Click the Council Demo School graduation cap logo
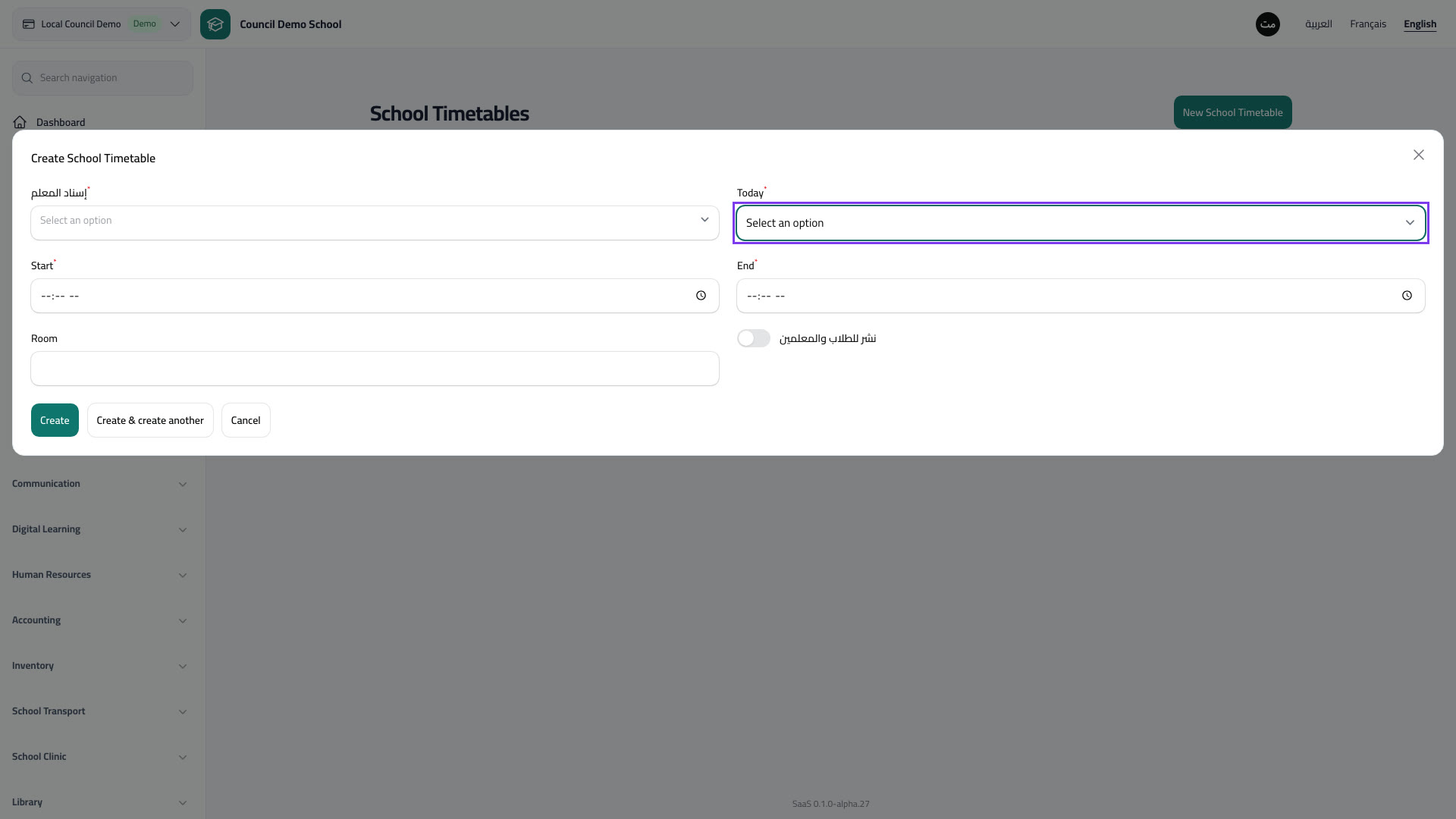1456x819 pixels. (x=215, y=24)
